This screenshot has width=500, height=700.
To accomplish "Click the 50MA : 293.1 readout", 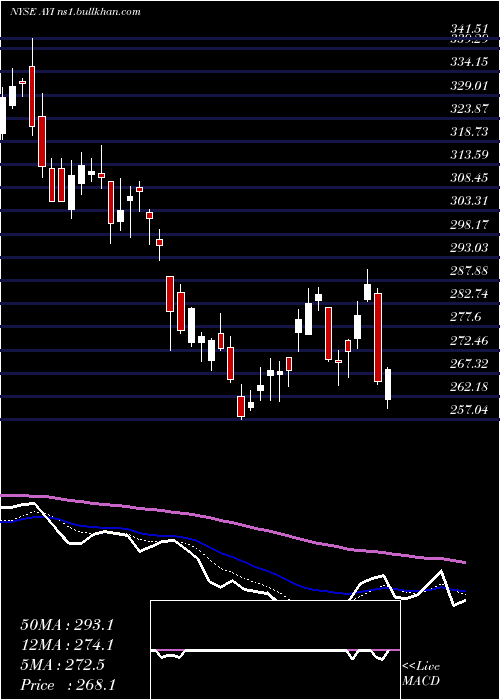I will point(67,625).
